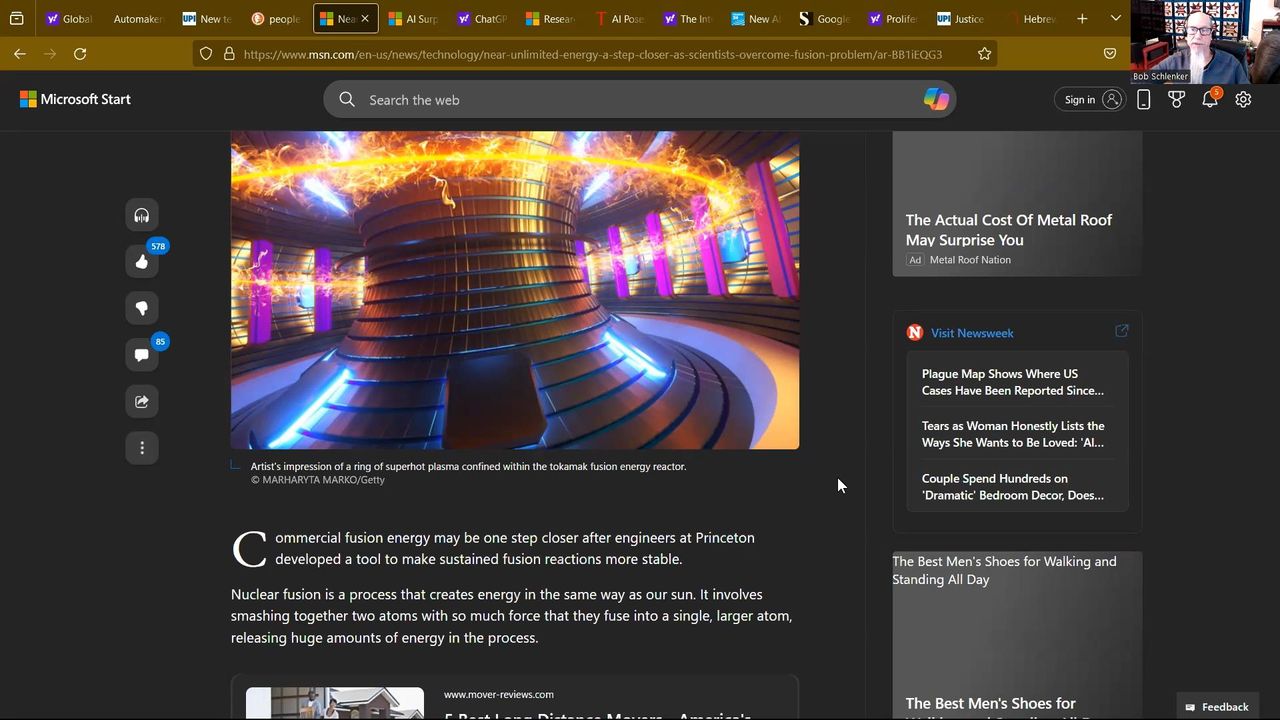Bookmark this page with star icon

pyautogui.click(x=984, y=54)
